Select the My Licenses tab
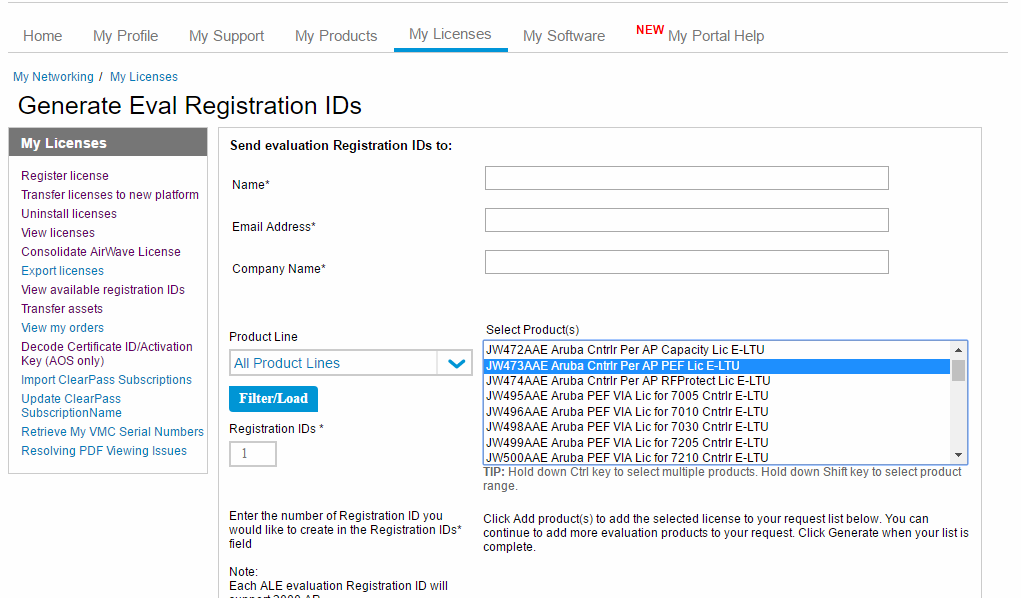 click(x=450, y=34)
